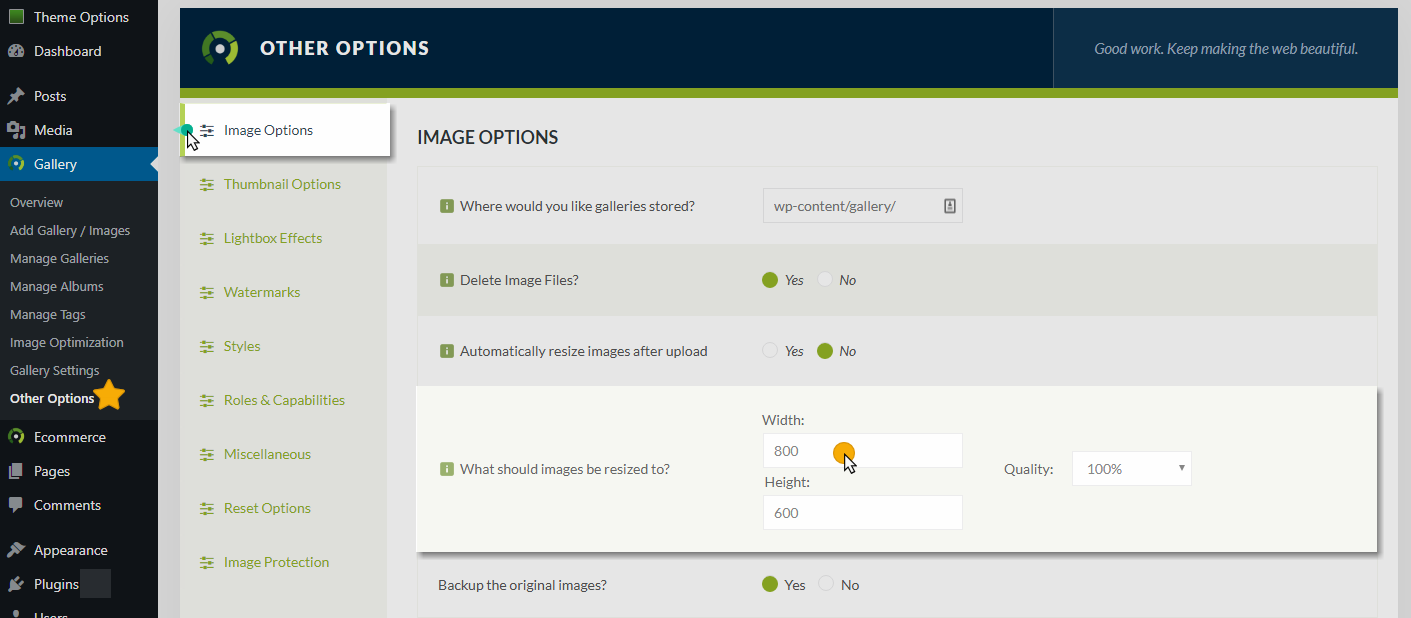This screenshot has width=1411, height=618.
Task: Click sliders icon beside Image Options
Action: (207, 130)
